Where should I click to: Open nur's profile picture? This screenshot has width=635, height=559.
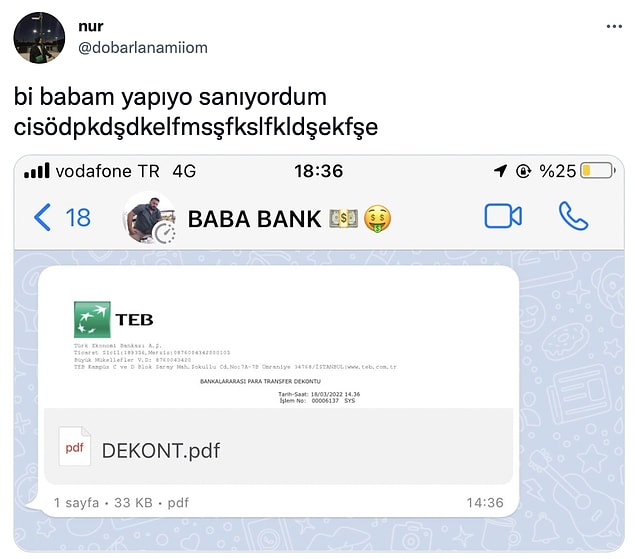coord(39,38)
